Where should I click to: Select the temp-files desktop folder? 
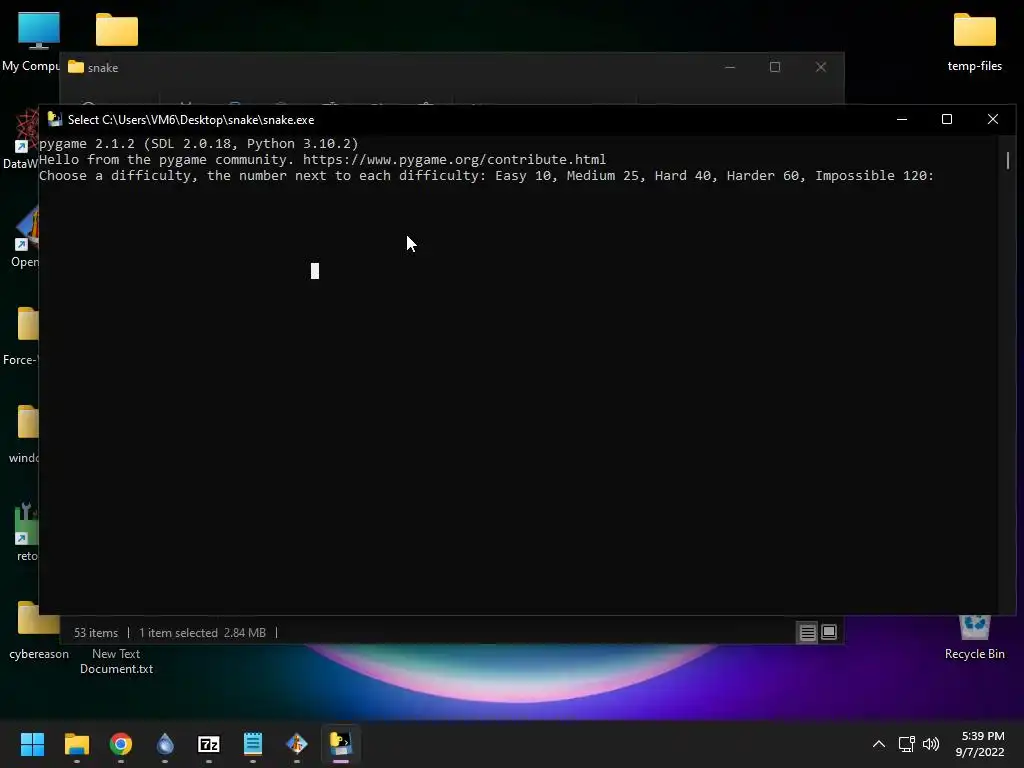pos(974,42)
